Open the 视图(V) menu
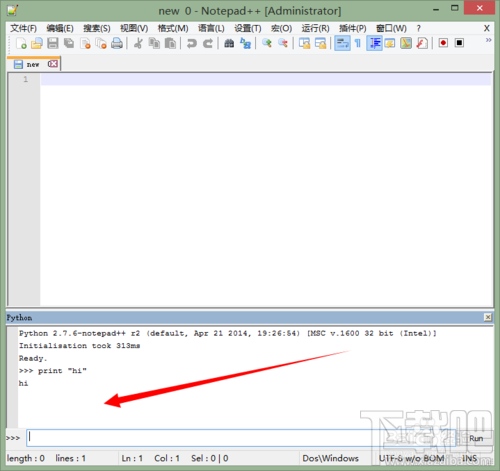This screenshot has height=471, width=500. tap(134, 28)
